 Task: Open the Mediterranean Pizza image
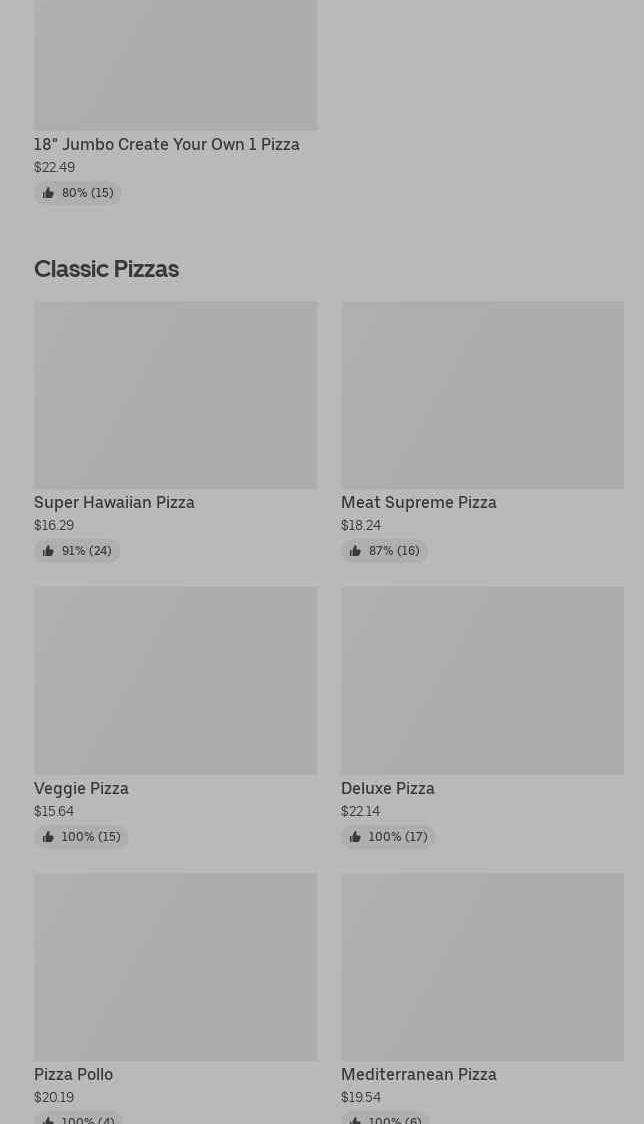[482, 966]
